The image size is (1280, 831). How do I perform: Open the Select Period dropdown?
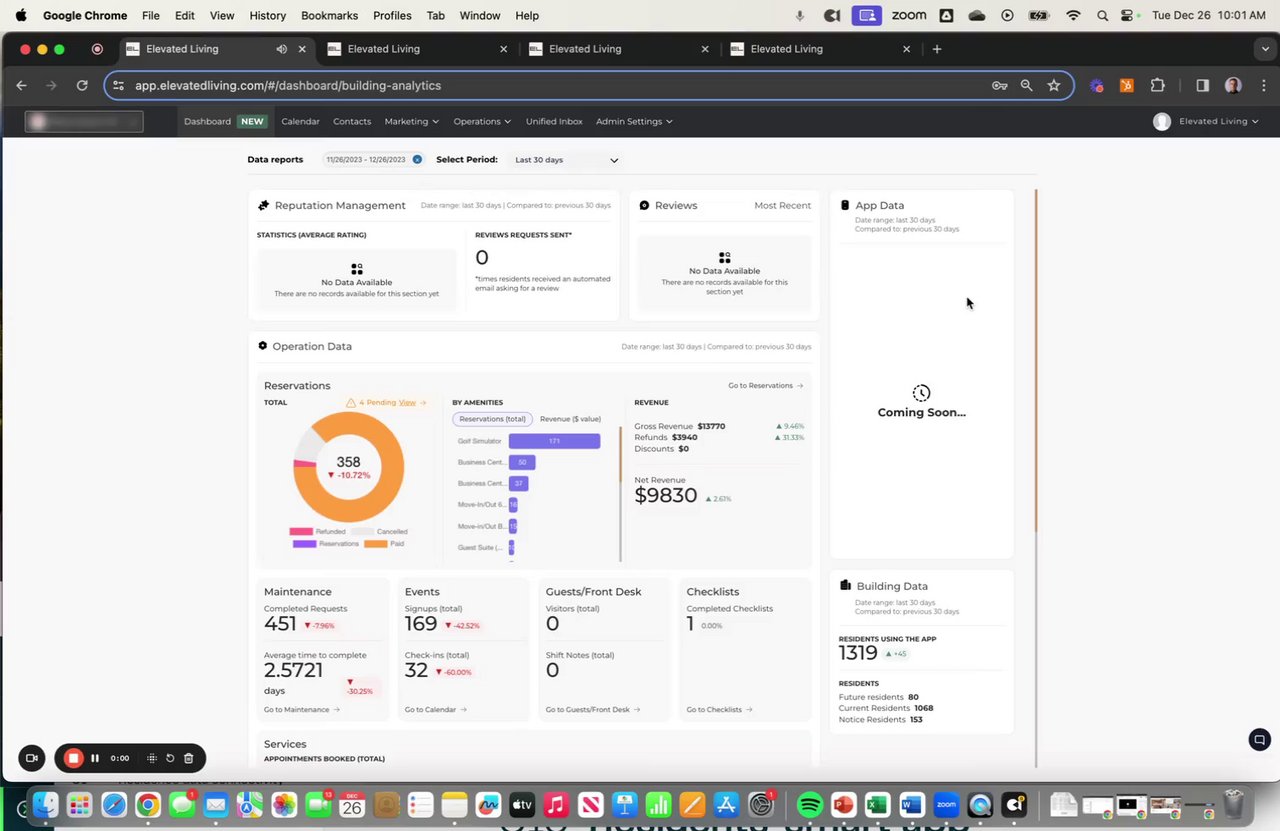pyautogui.click(x=566, y=160)
